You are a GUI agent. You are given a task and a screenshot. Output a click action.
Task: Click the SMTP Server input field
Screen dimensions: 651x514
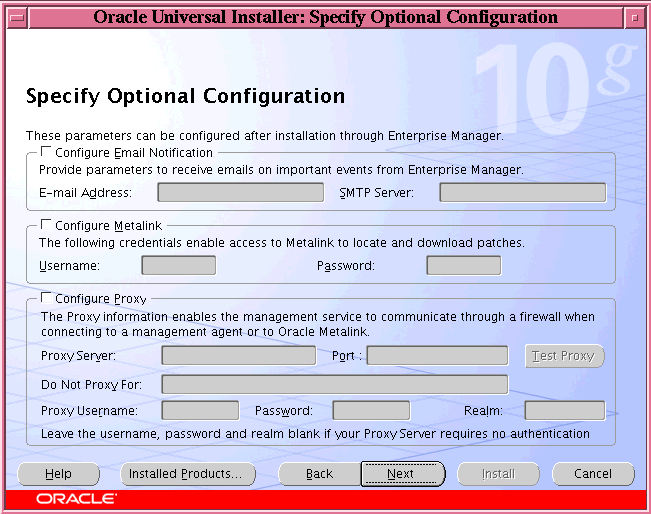(523, 193)
